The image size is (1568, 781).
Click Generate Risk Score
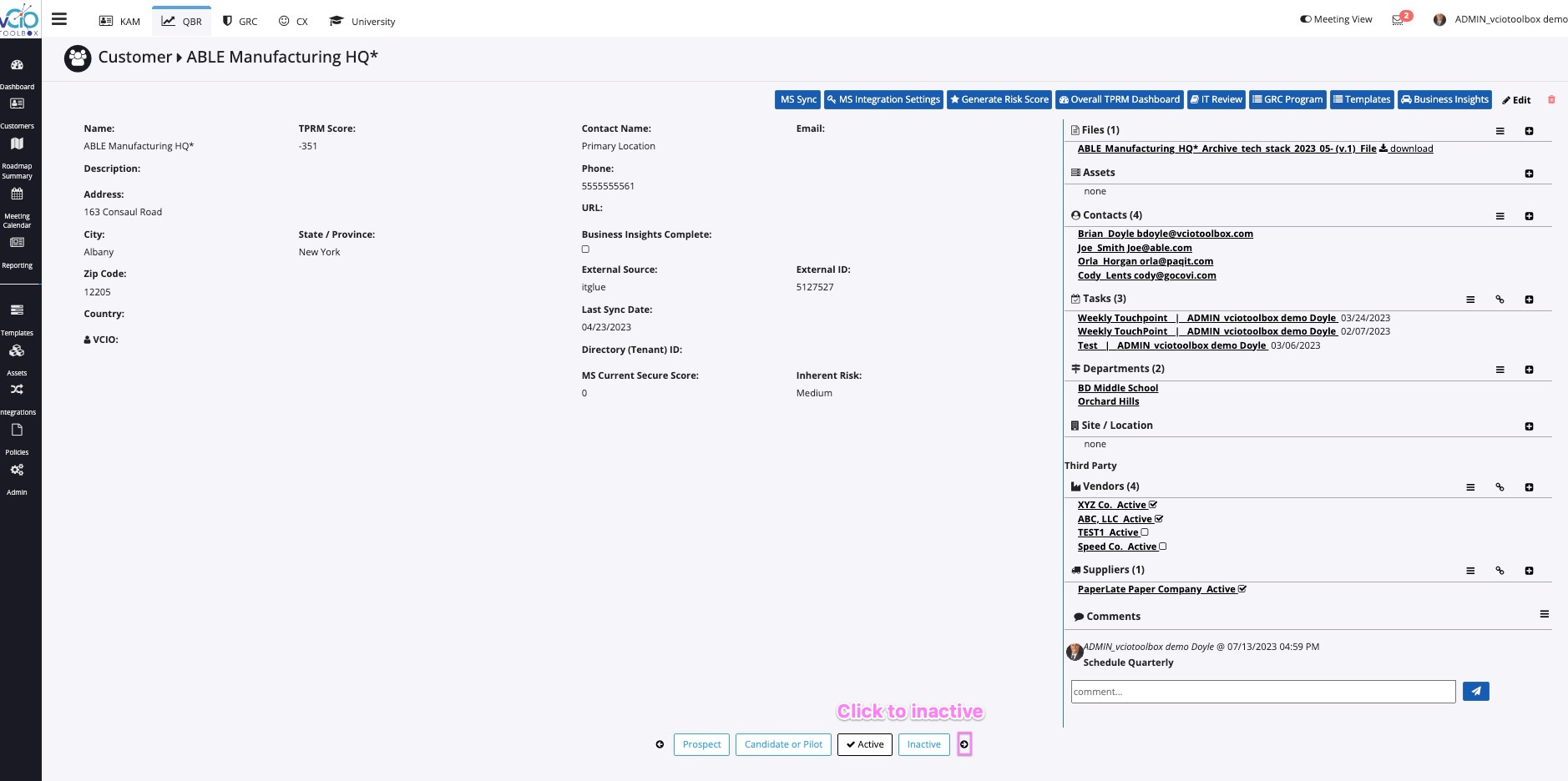999,99
